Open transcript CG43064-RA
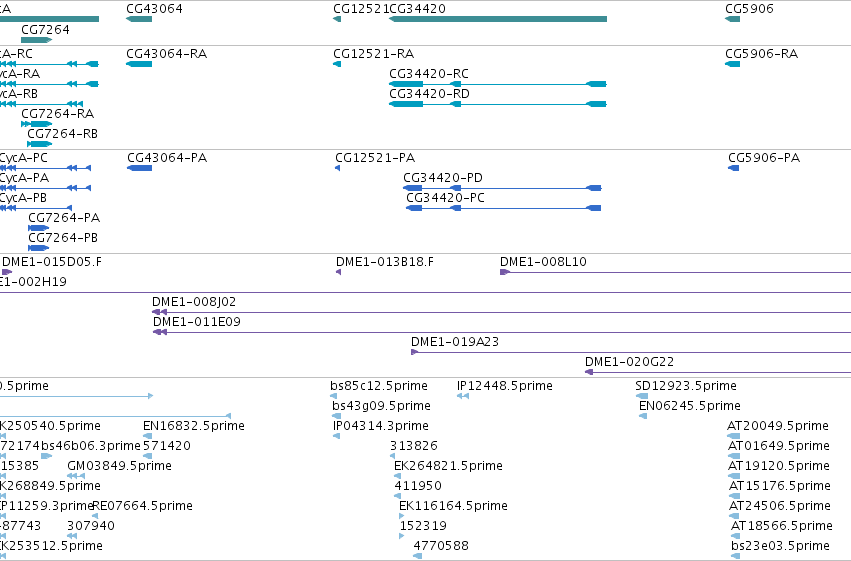Viewport: 851px width, 561px height. pyautogui.click(x=167, y=54)
